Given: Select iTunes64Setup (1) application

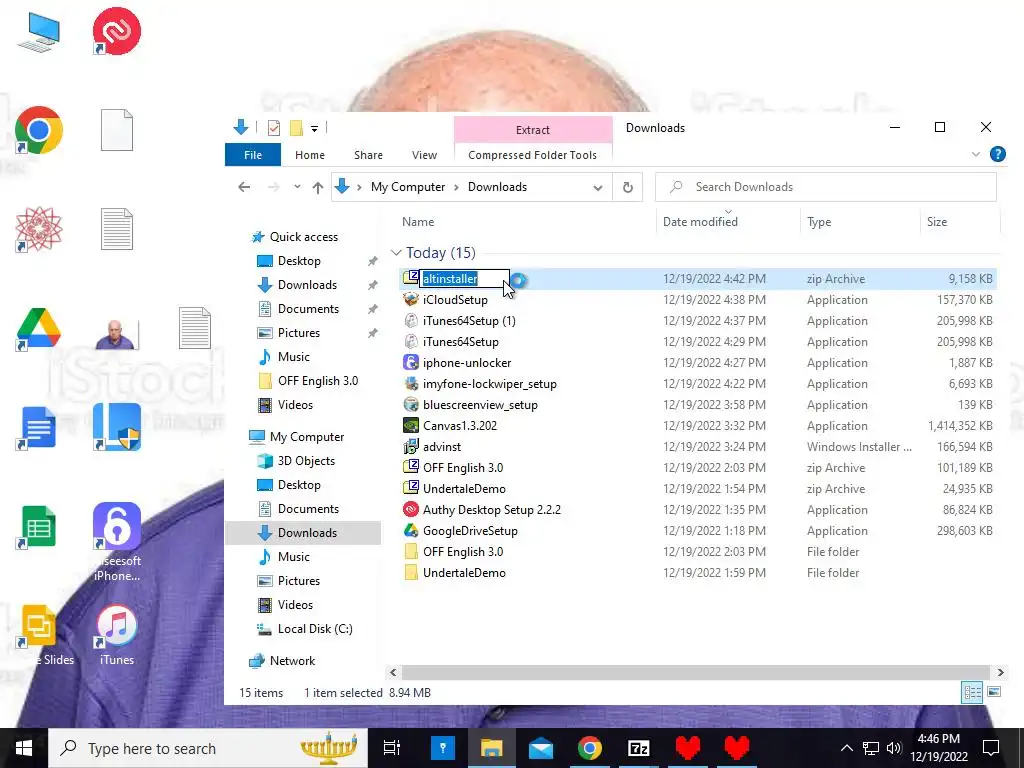Looking at the screenshot, I should point(469,321).
